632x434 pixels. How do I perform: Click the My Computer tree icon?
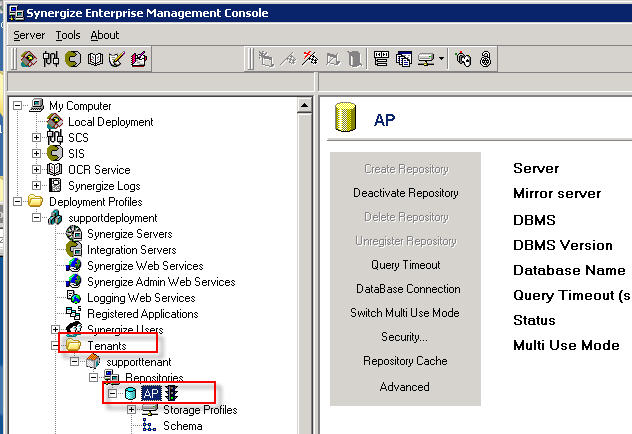(37, 106)
